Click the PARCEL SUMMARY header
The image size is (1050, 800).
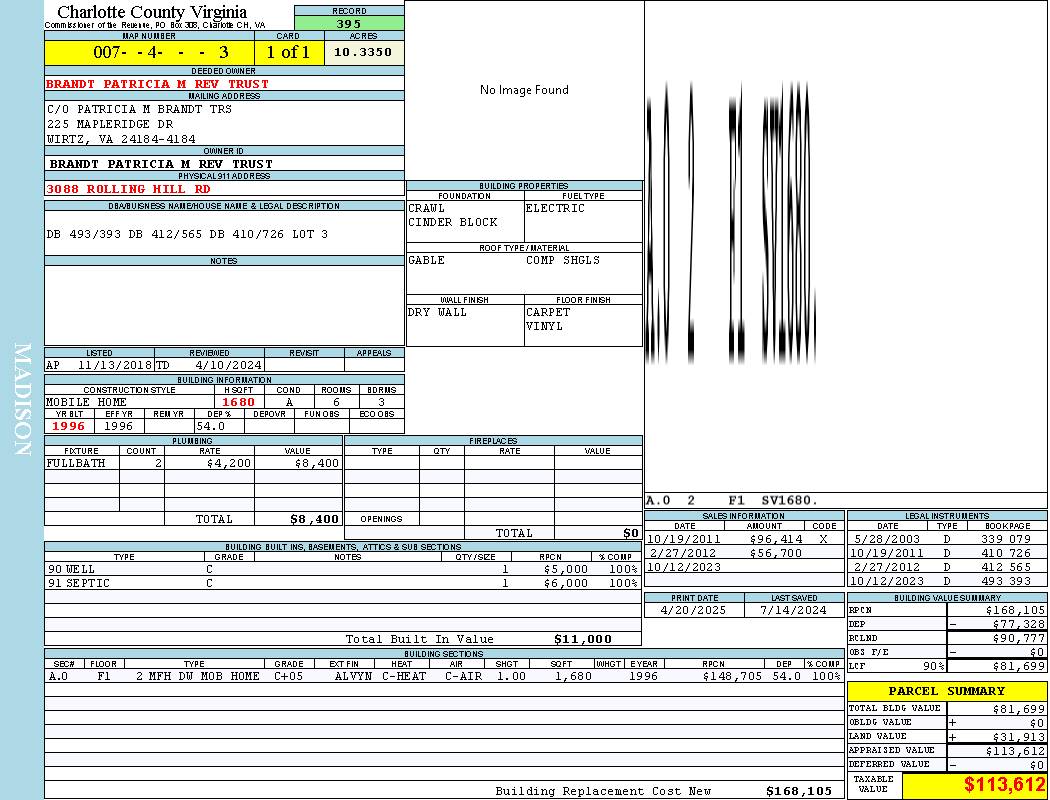(947, 691)
